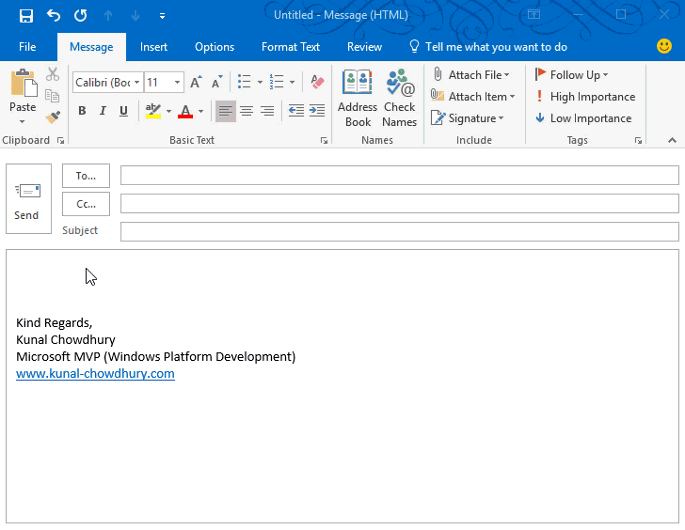Click in the Cc recipients field
This screenshot has width=685, height=530.
pos(399,203)
